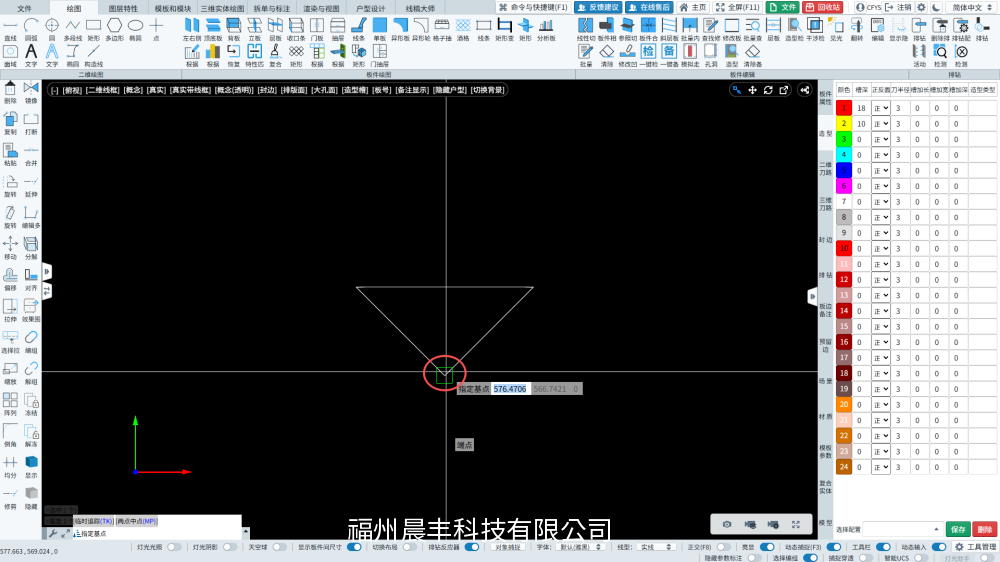The width and height of the screenshot is (1000, 562).
Task: Pick the 镜像 mirror tool in left sidebar
Action: tap(31, 92)
